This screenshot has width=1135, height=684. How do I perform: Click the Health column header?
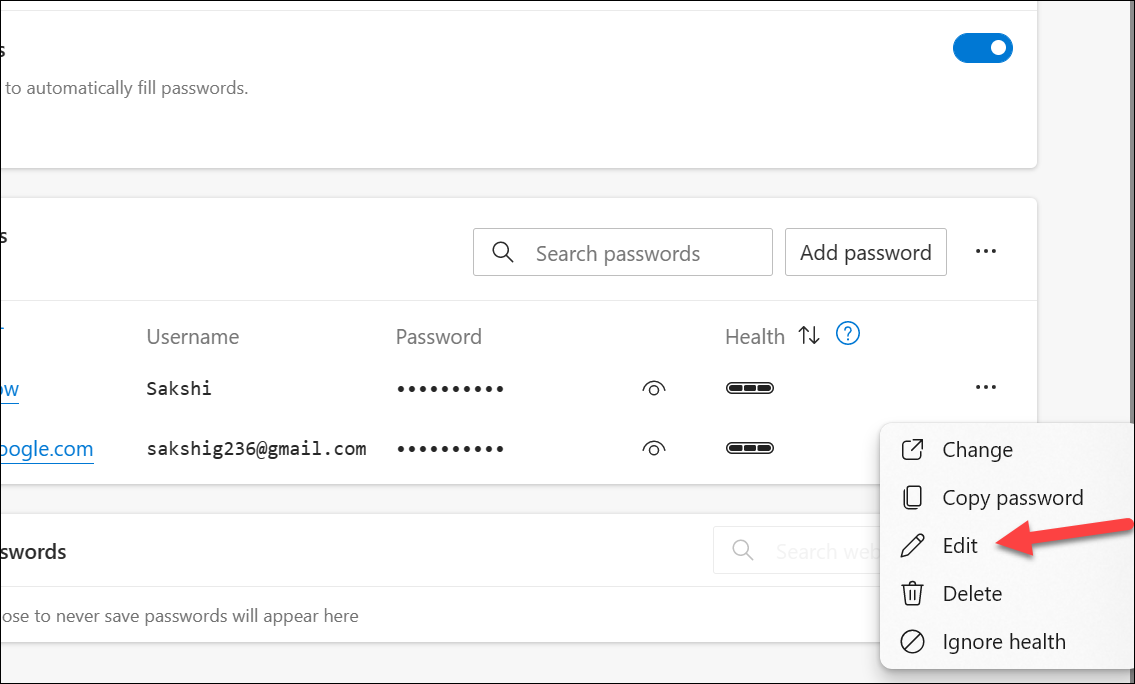tap(754, 337)
